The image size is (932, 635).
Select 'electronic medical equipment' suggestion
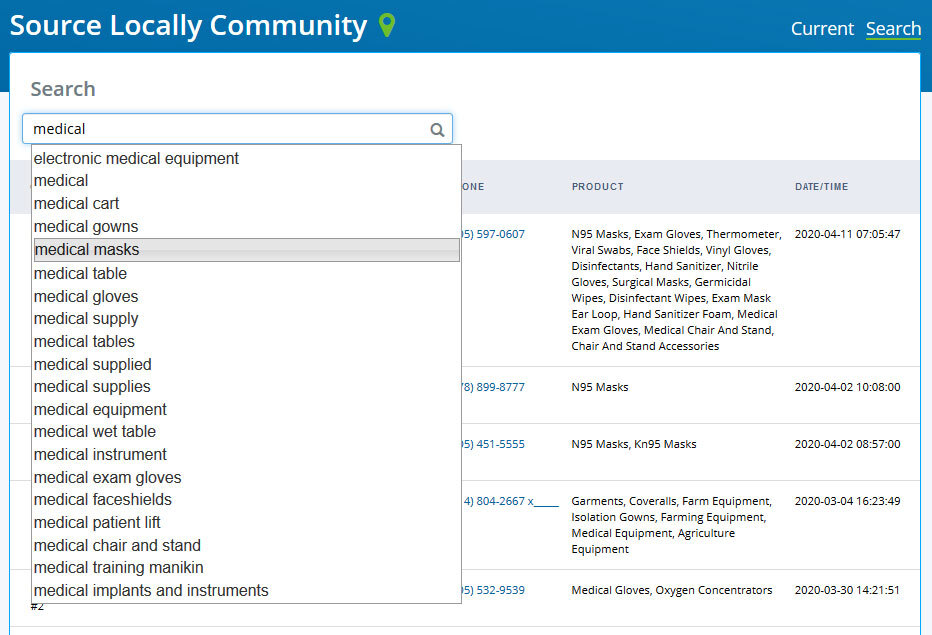click(136, 158)
